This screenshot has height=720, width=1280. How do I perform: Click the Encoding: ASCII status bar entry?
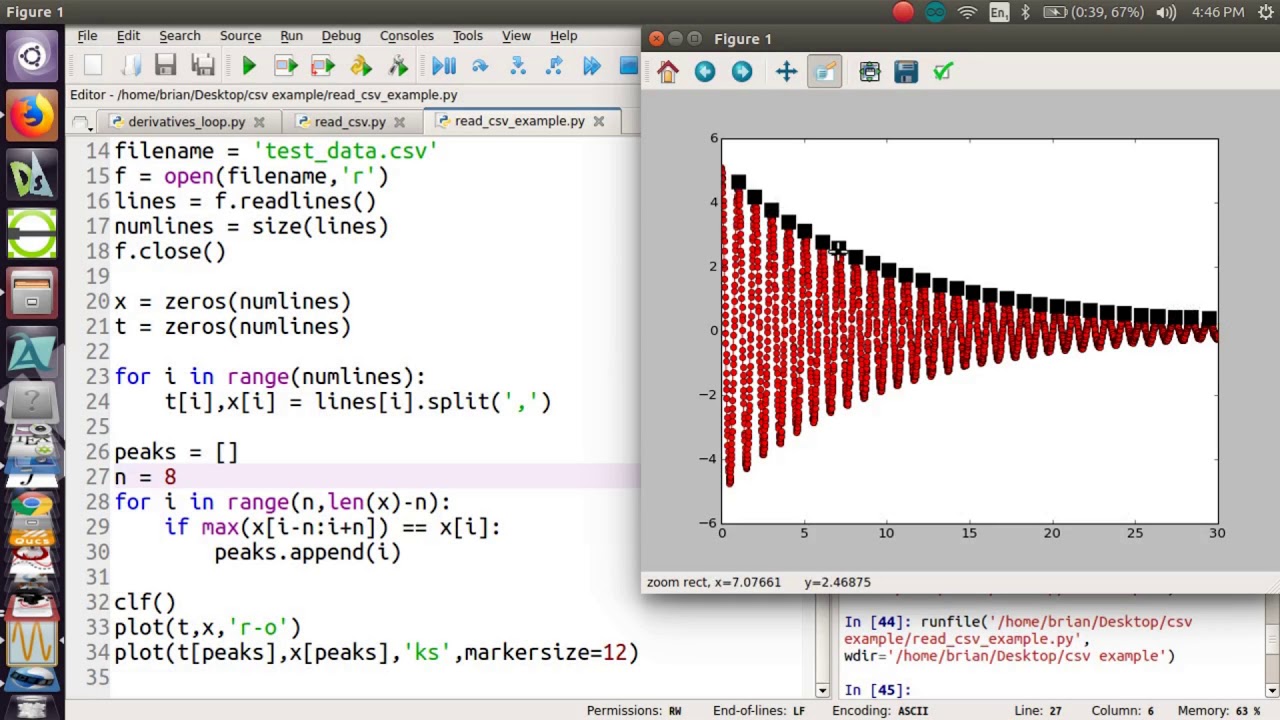tap(880, 710)
